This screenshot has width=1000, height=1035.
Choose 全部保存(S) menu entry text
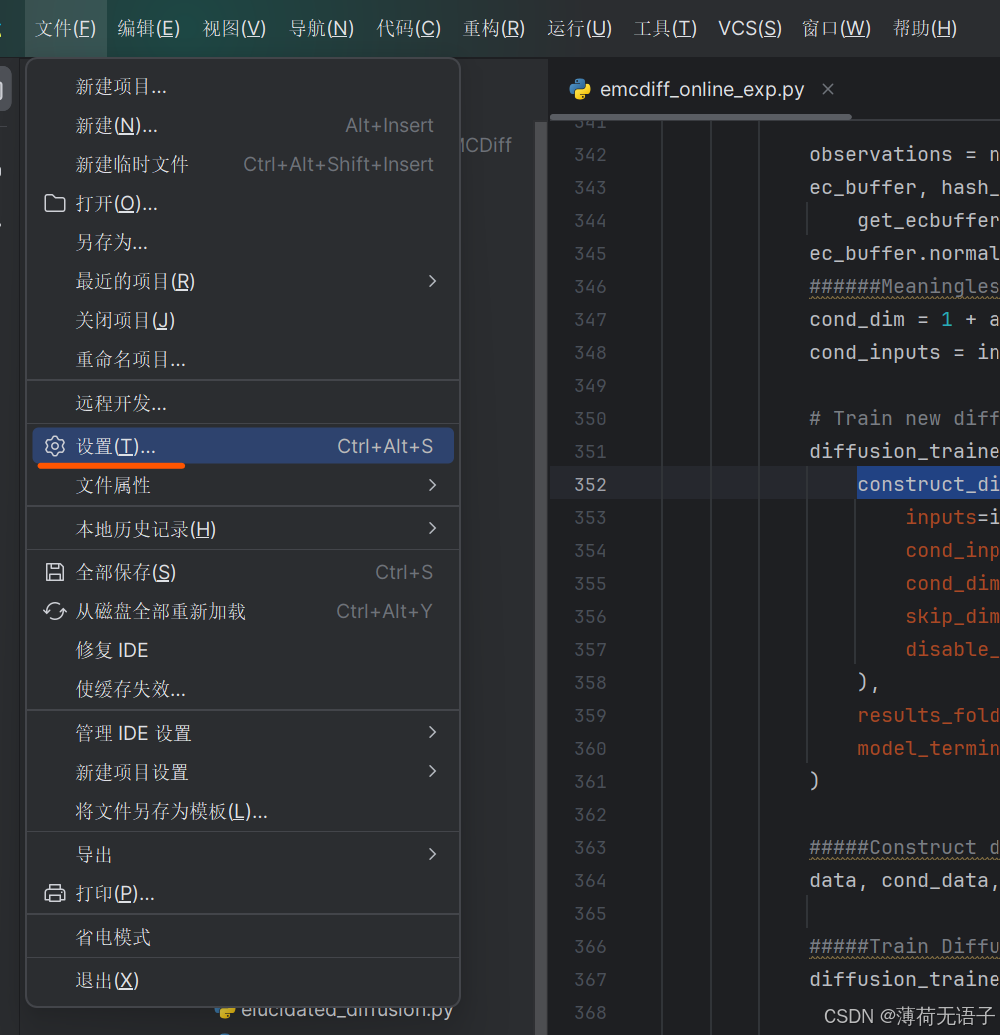[125, 572]
